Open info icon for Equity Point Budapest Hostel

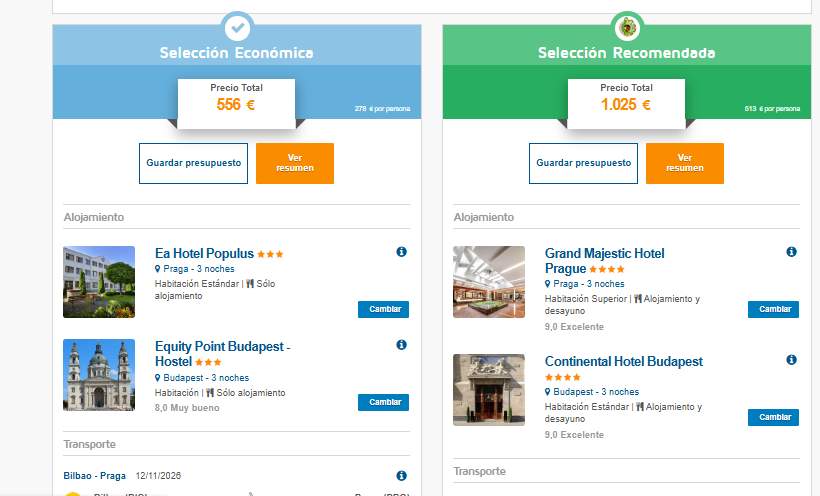pos(401,345)
